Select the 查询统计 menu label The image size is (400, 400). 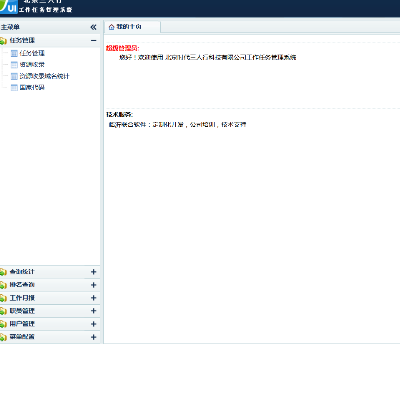(22, 272)
